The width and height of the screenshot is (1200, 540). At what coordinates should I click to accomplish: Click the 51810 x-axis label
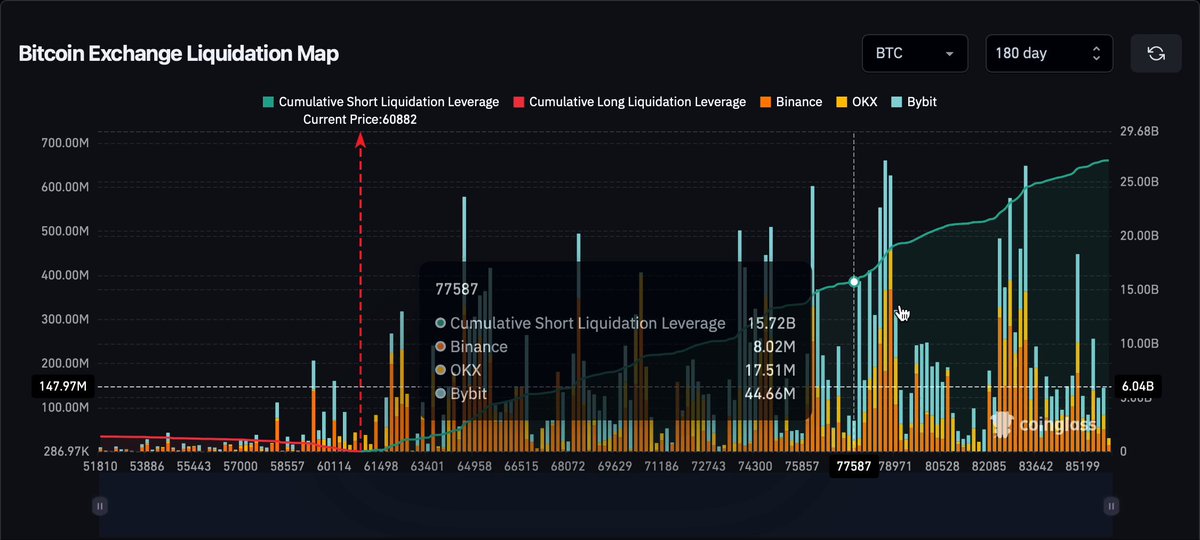[102, 467]
